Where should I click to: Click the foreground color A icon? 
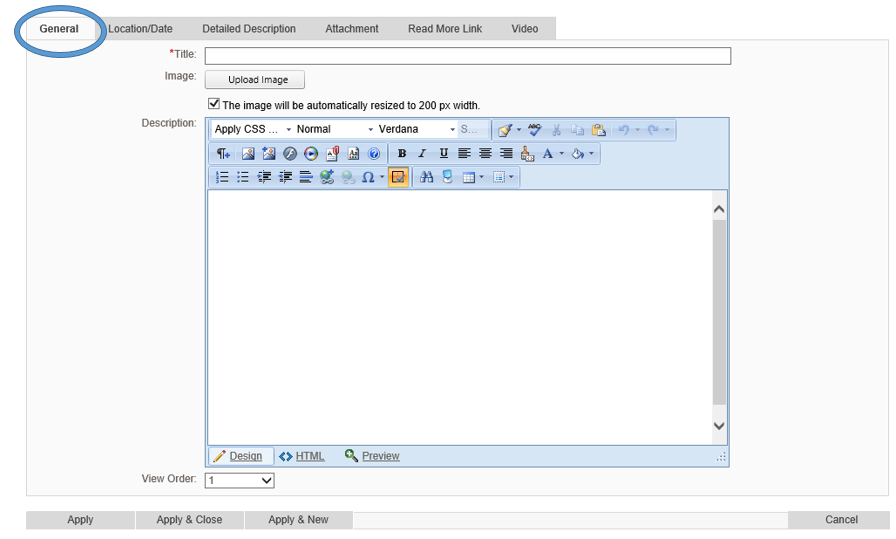coord(547,153)
